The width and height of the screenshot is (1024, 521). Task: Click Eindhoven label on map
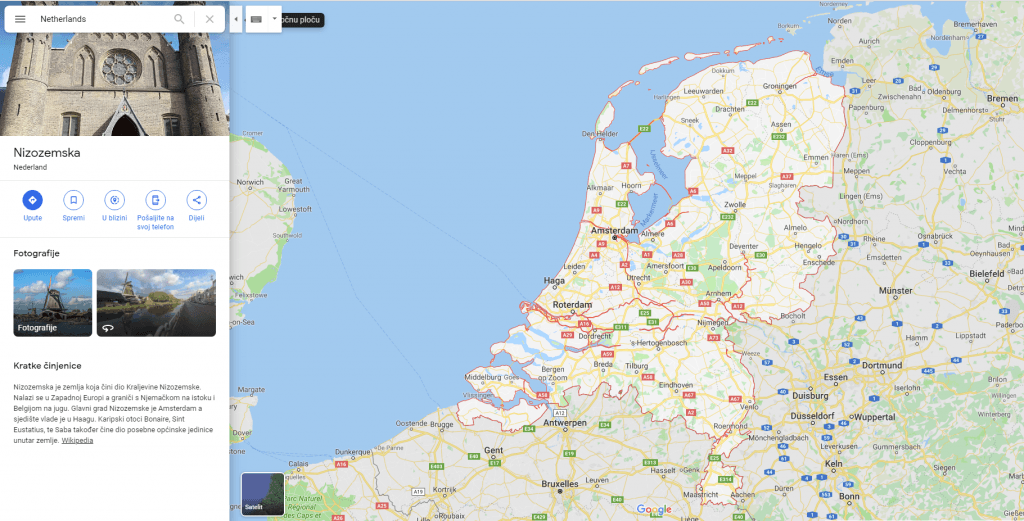coord(675,385)
